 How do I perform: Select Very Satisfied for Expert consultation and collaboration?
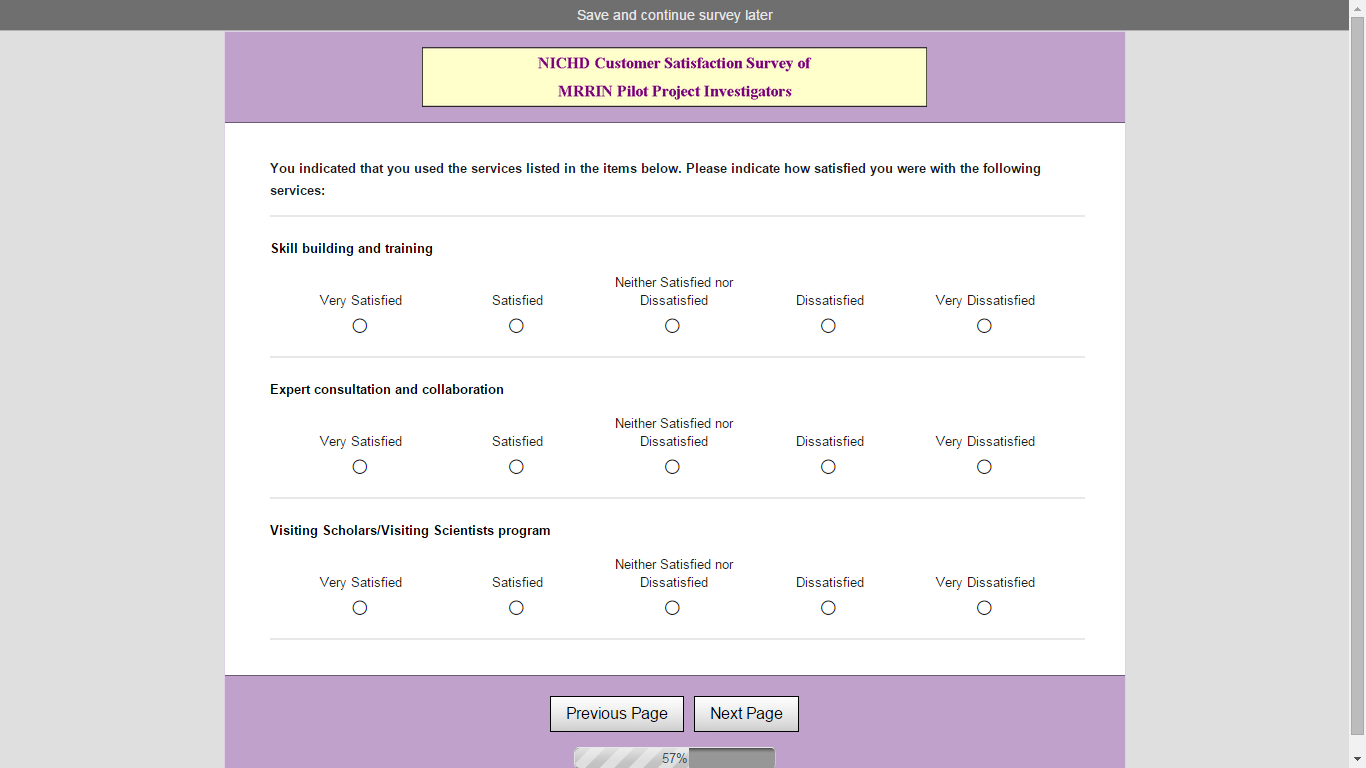(x=360, y=467)
